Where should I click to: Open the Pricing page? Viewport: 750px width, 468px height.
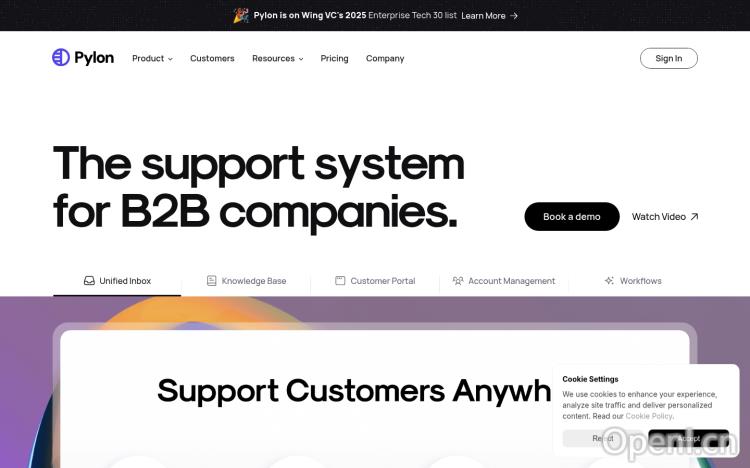click(334, 58)
